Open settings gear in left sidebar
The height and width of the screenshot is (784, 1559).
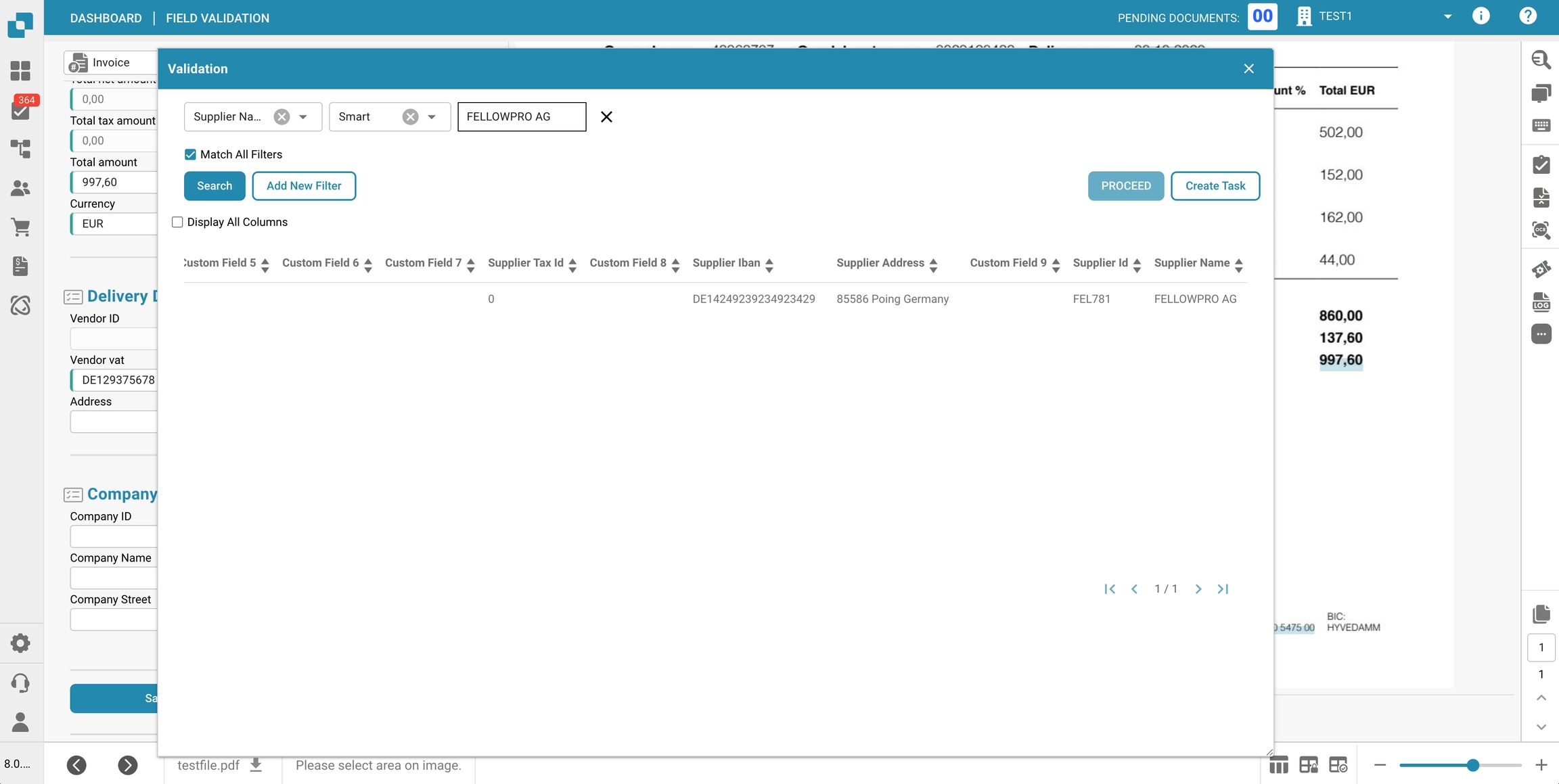coord(21,643)
